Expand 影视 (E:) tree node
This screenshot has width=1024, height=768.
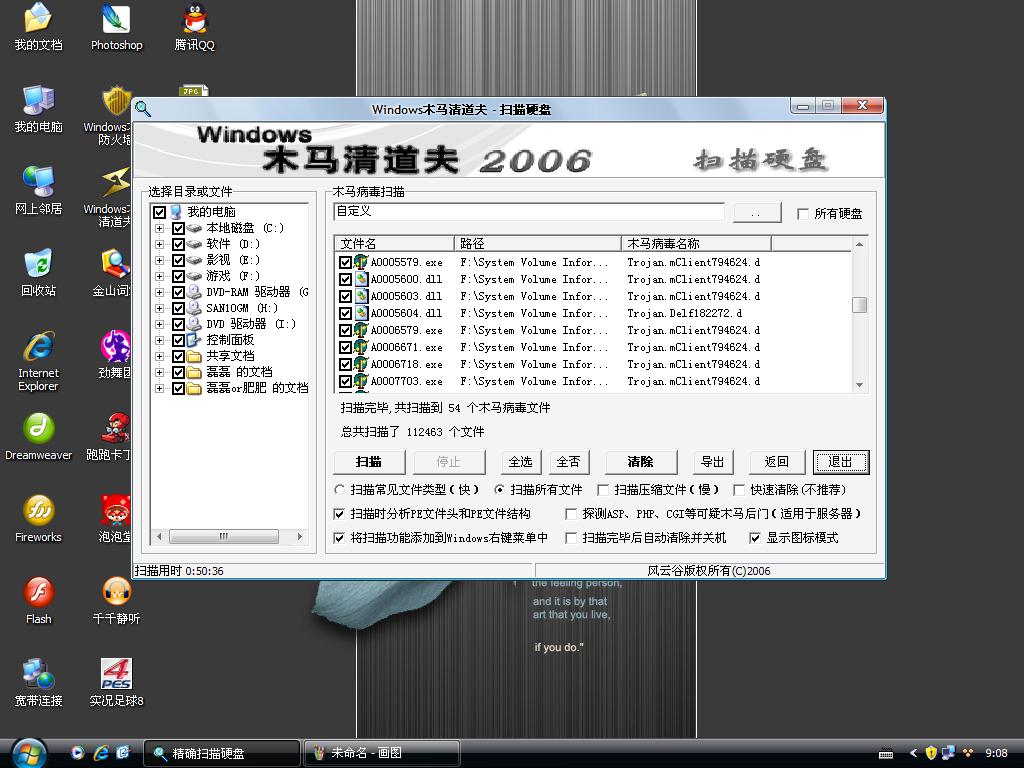[x=159, y=260]
